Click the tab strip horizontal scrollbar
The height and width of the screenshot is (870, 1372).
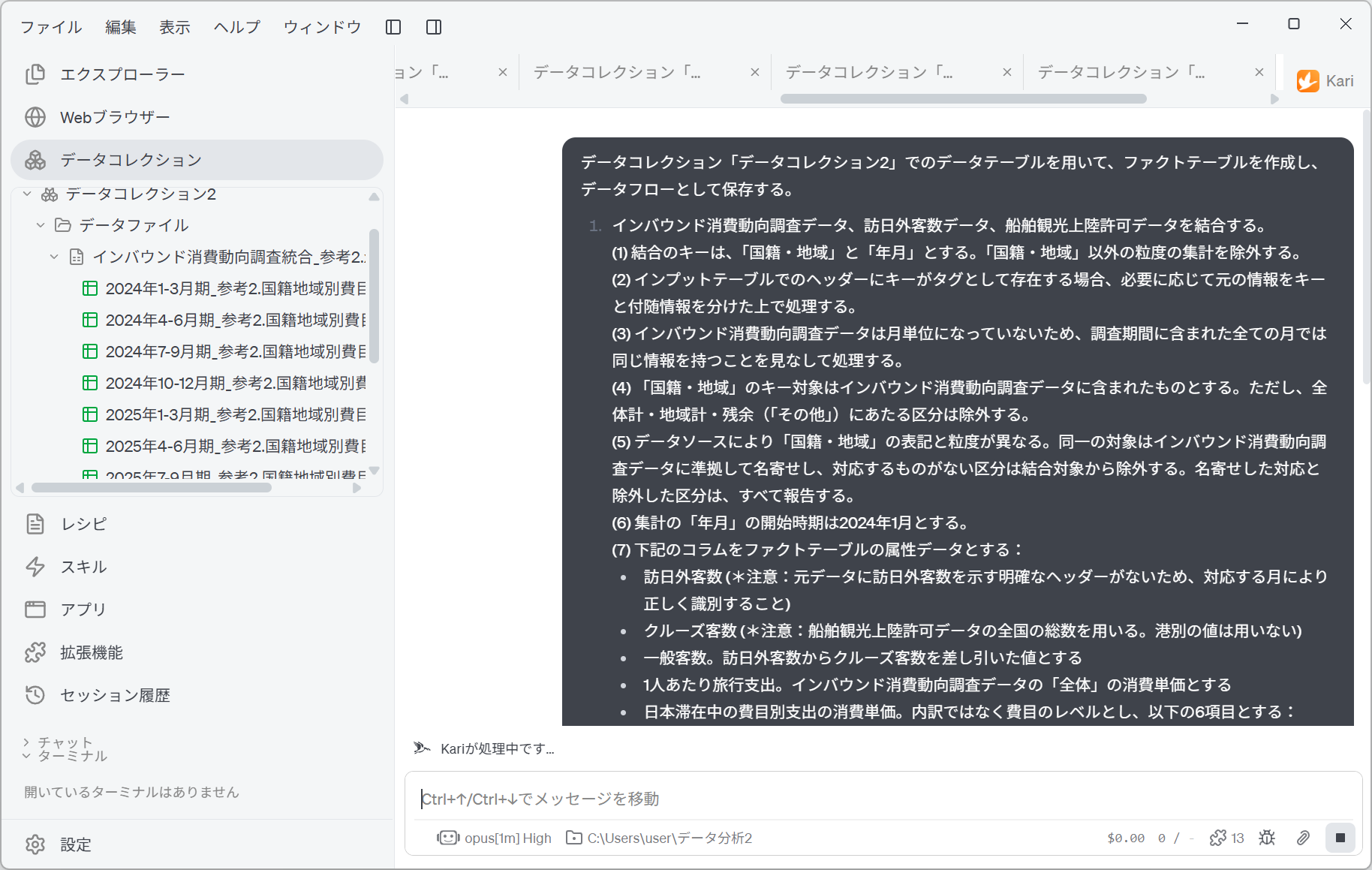tap(964, 98)
